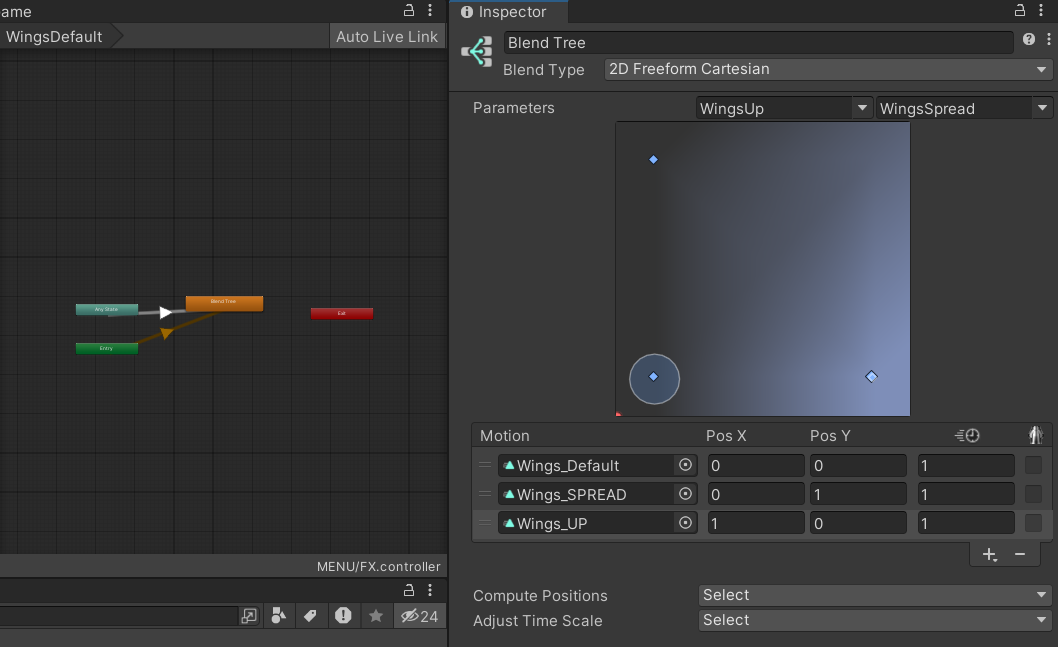Click Wings_Default Pos Y field

[858, 466]
